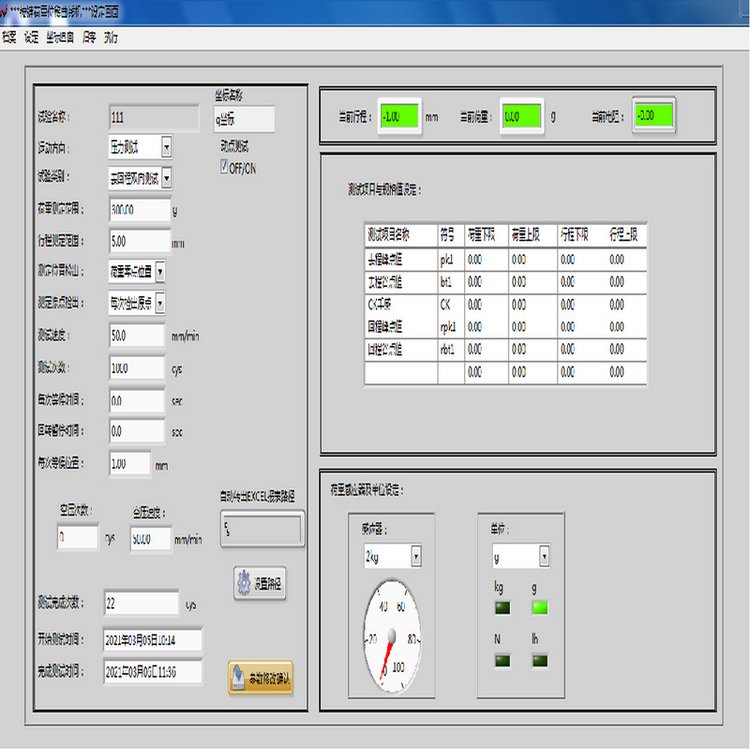
Task: Open the unit dropdown showing g
Action: coord(544,556)
